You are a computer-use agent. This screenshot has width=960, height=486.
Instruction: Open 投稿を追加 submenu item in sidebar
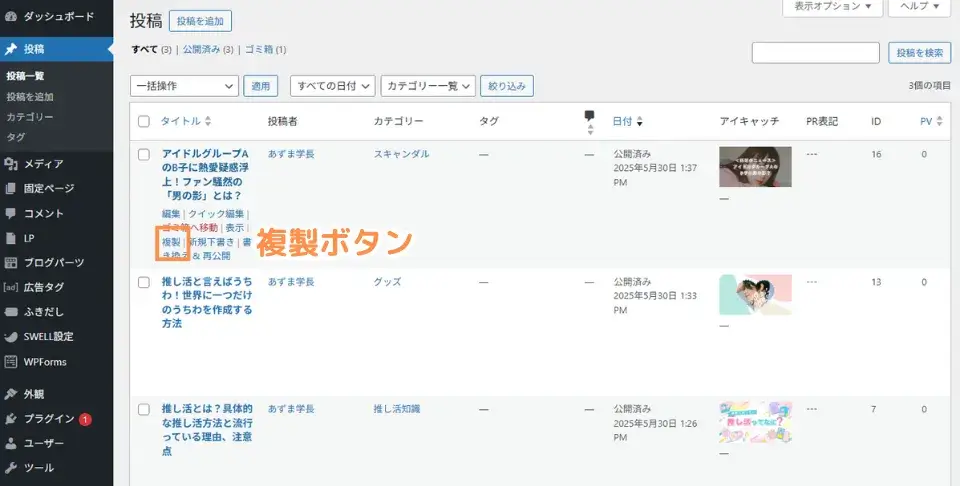[30, 97]
